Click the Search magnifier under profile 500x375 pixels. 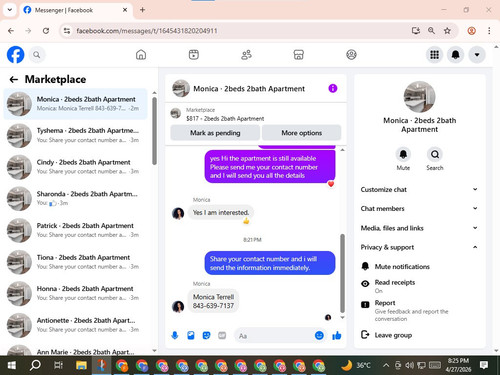(x=435, y=154)
